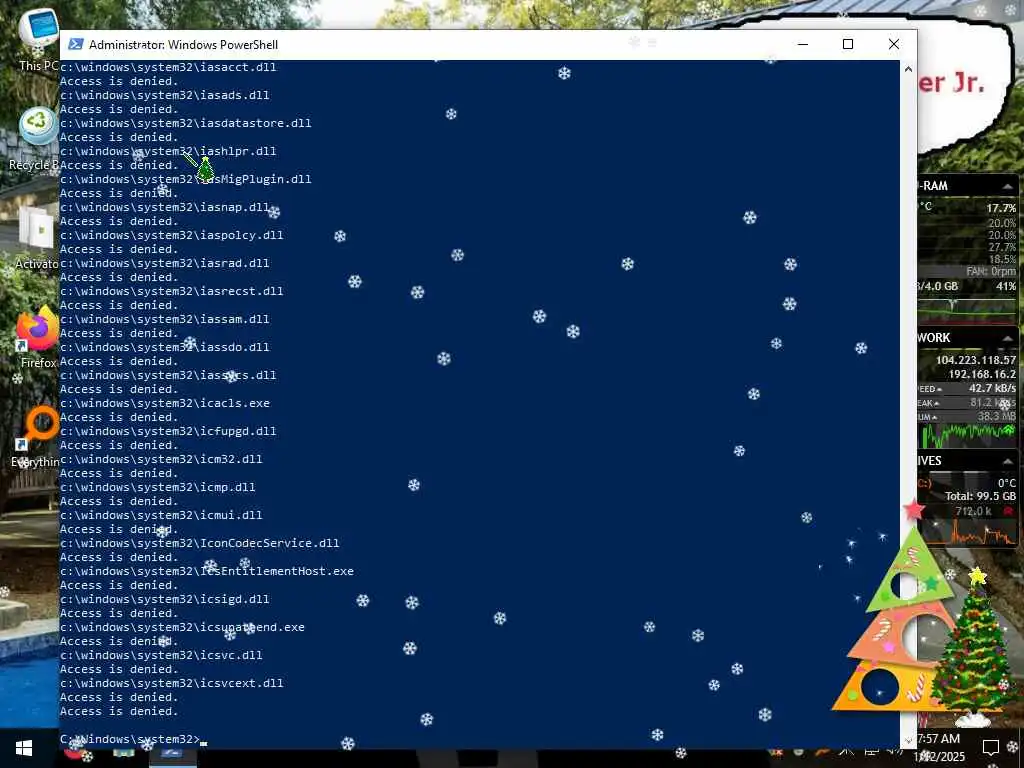
Task: Click the 42.7 kB/s speed value
Action: point(992,388)
